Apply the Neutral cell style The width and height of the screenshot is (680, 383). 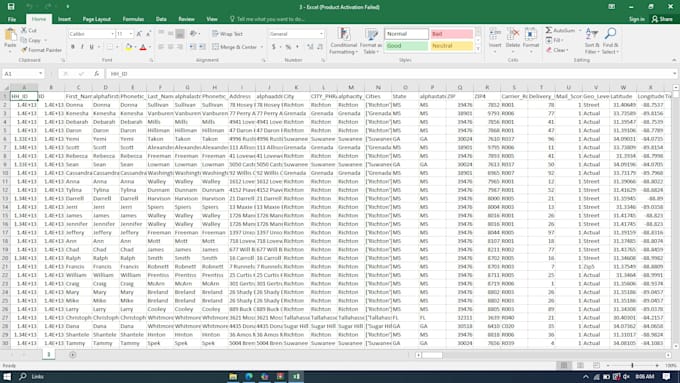451,46
